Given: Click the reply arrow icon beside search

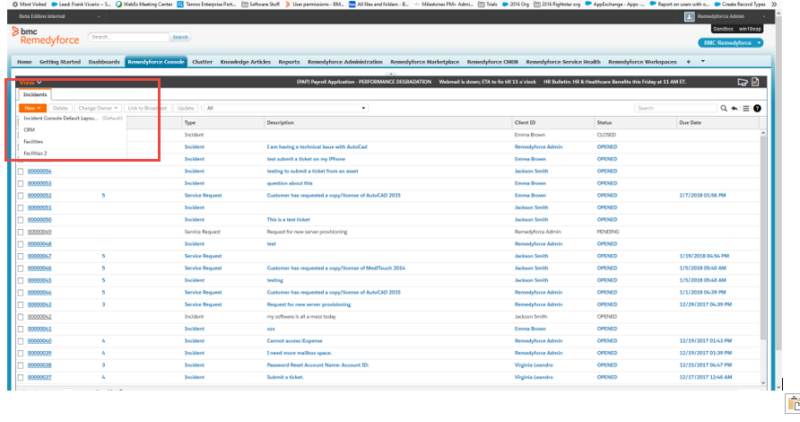Looking at the screenshot, I should tap(735, 108).
